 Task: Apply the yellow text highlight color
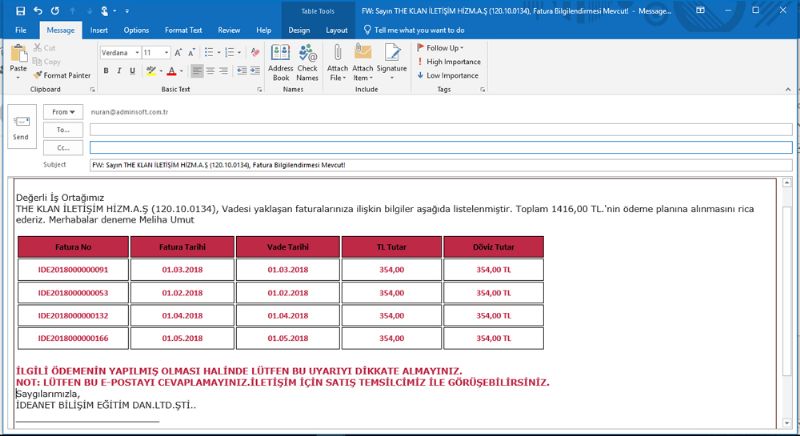pyautogui.click(x=151, y=71)
